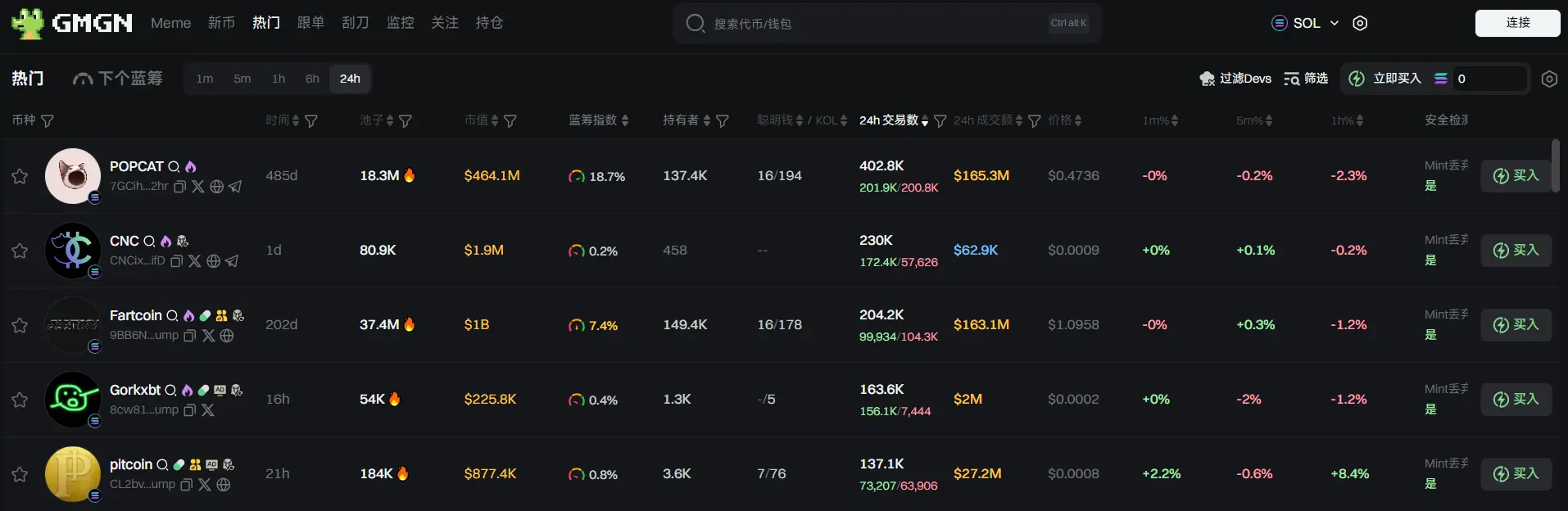
Task: Click the 连接 connect button
Action: click(x=1517, y=23)
